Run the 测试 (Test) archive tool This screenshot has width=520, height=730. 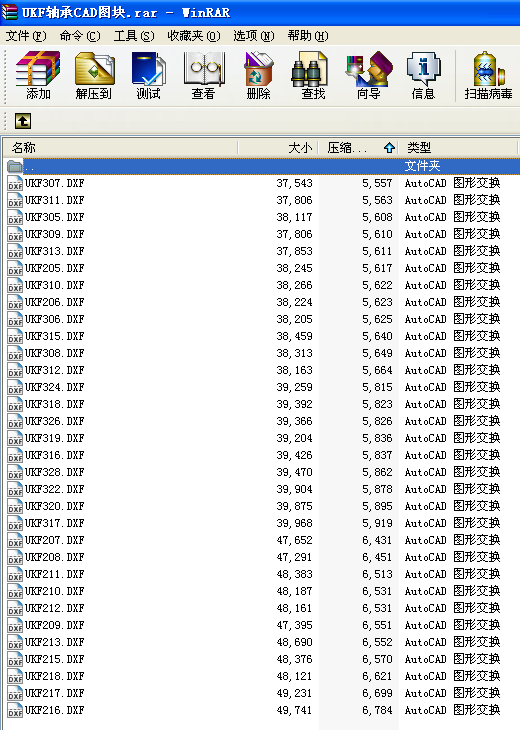click(x=148, y=75)
